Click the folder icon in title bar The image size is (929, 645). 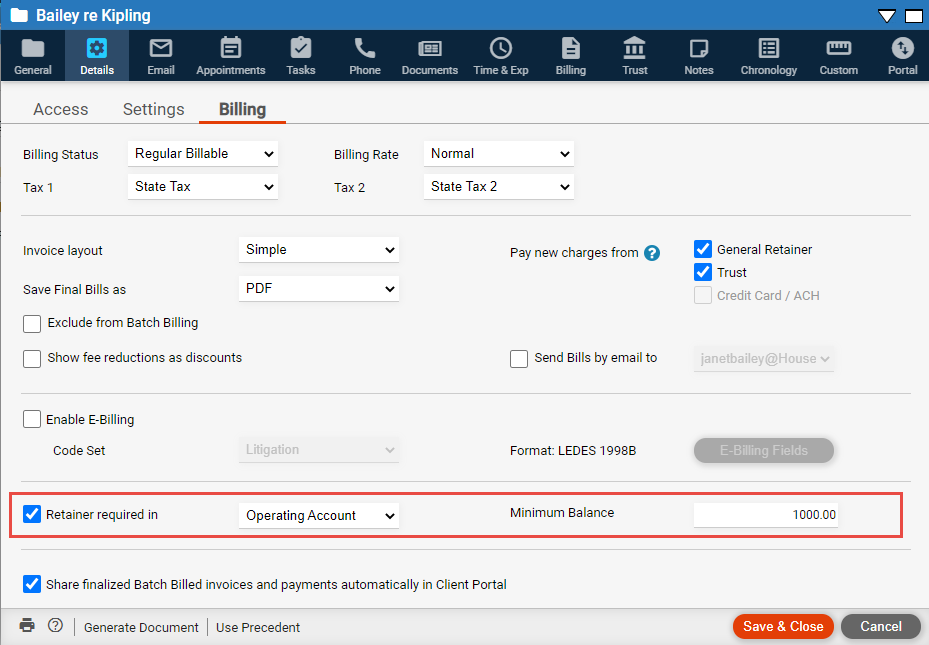(x=19, y=15)
